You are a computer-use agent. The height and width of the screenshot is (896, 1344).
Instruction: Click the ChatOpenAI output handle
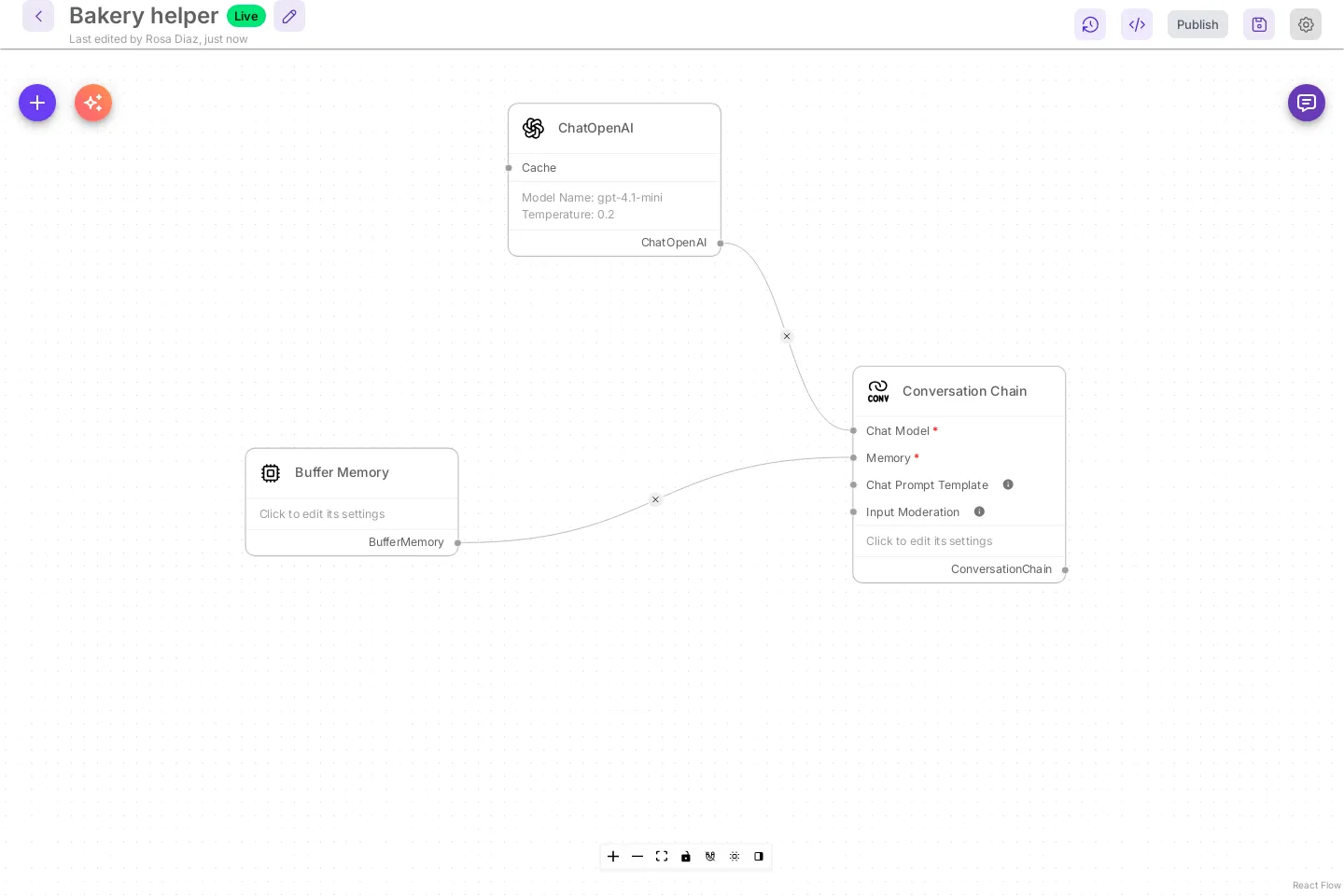point(721,243)
